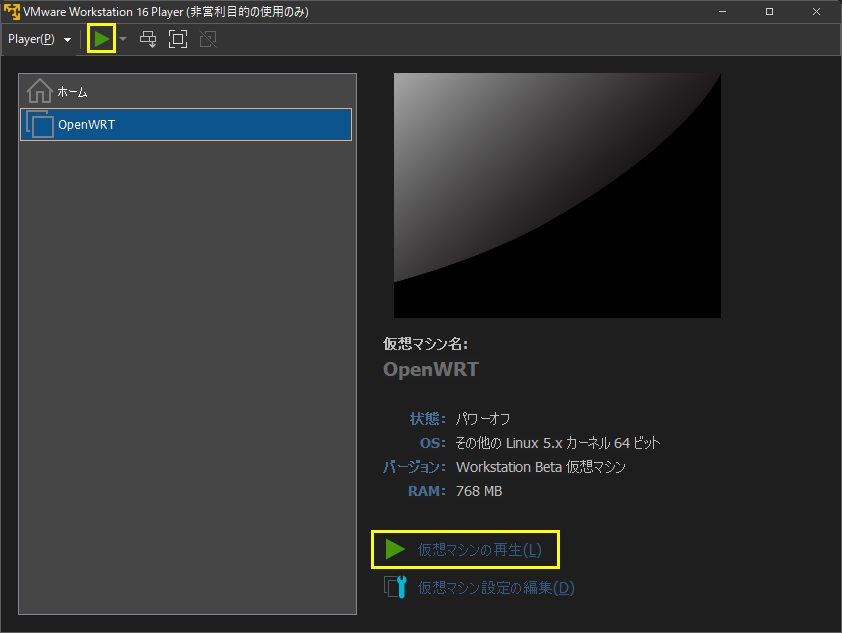842x633 pixels.
Task: Click the パワーオフ status value
Action: pyautogui.click(x=483, y=419)
